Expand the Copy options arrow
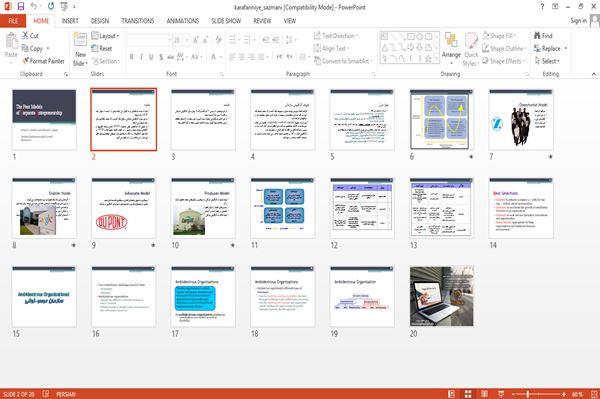Screen dimensions: 600x399 tap(48, 49)
